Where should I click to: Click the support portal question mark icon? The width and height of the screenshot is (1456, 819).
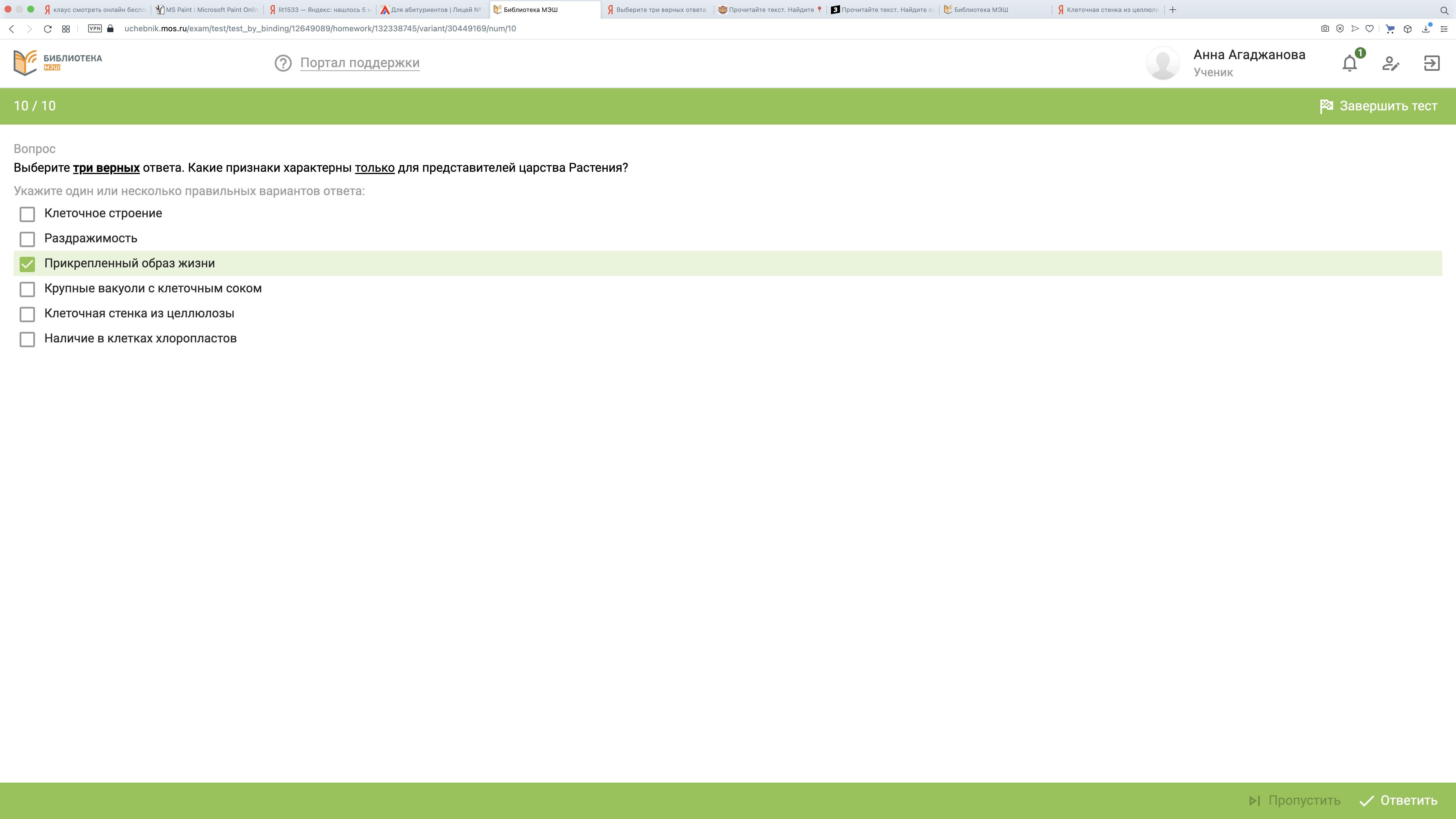[283, 63]
